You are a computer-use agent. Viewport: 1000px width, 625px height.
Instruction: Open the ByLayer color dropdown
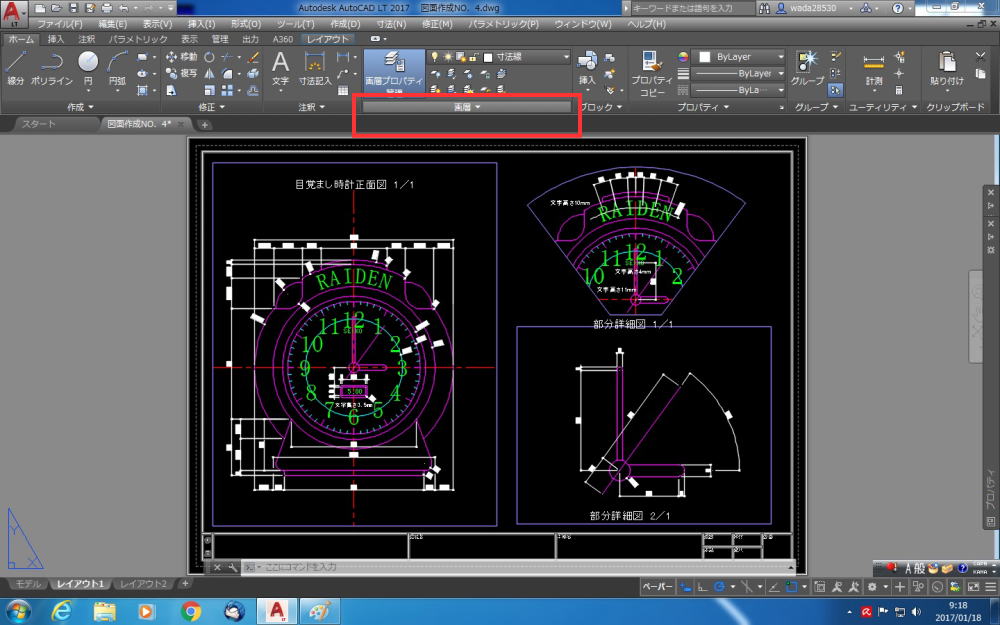(739, 57)
